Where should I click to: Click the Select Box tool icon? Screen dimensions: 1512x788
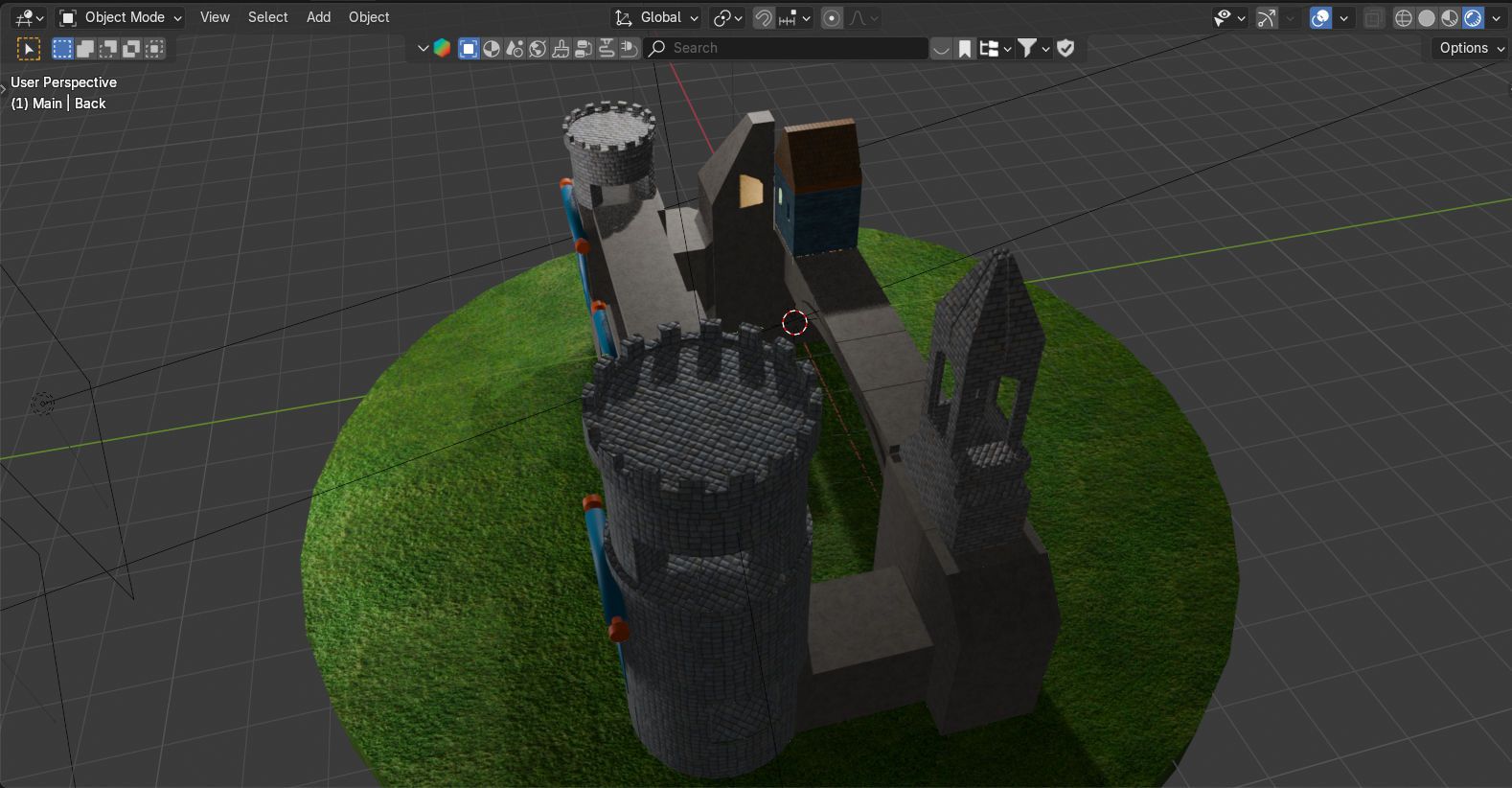(29, 48)
